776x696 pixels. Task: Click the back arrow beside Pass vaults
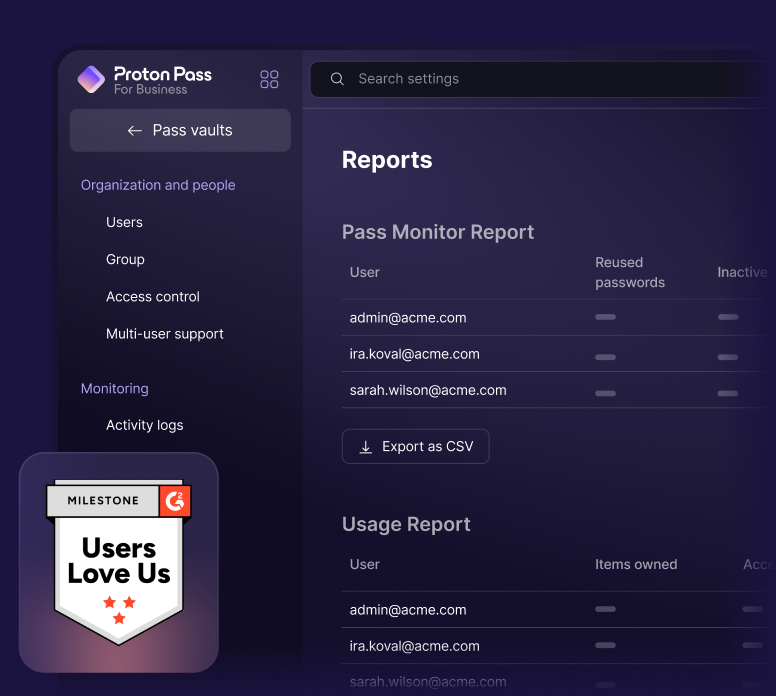tap(135, 131)
